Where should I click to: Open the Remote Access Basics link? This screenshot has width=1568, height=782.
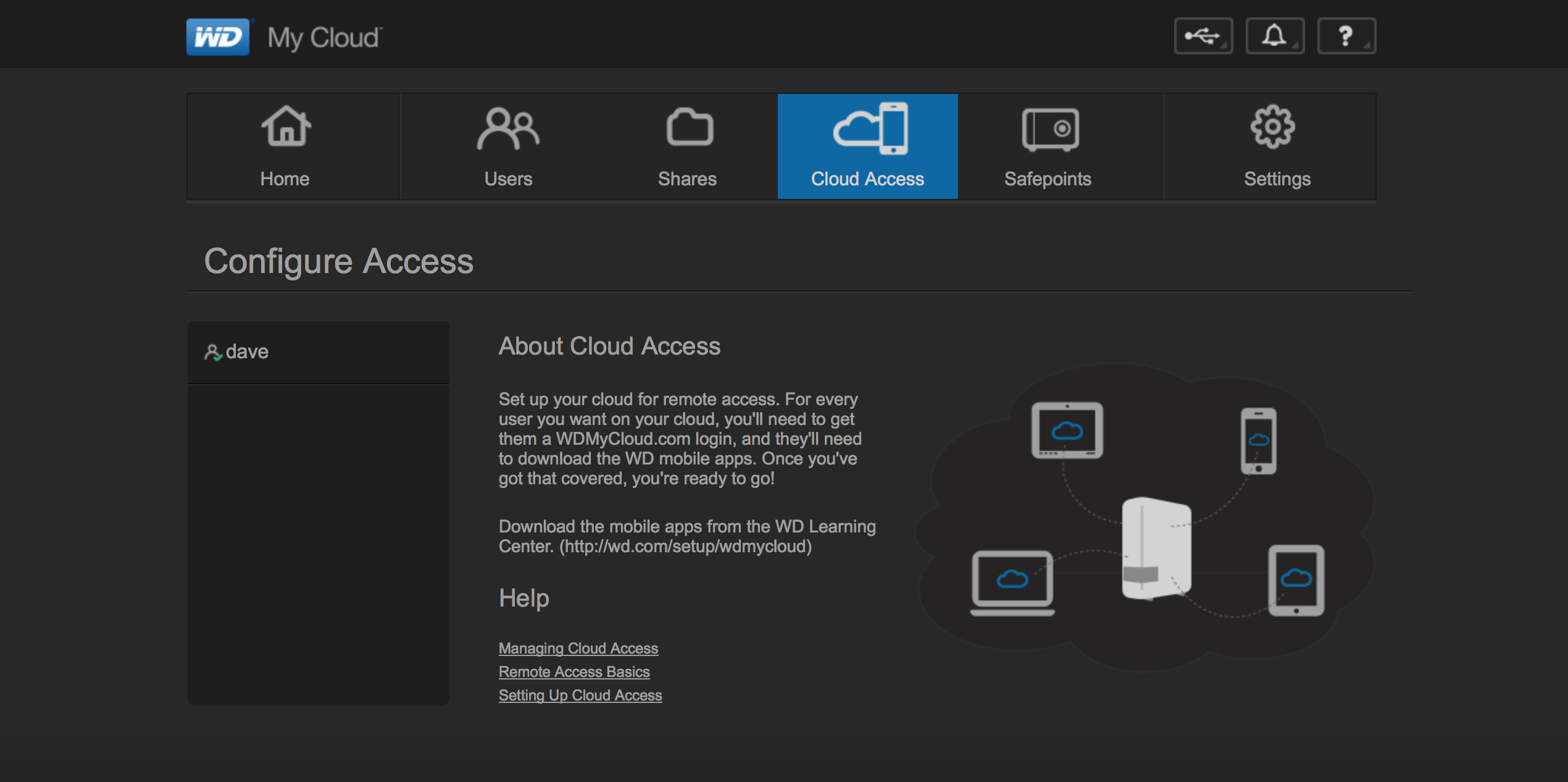point(573,672)
